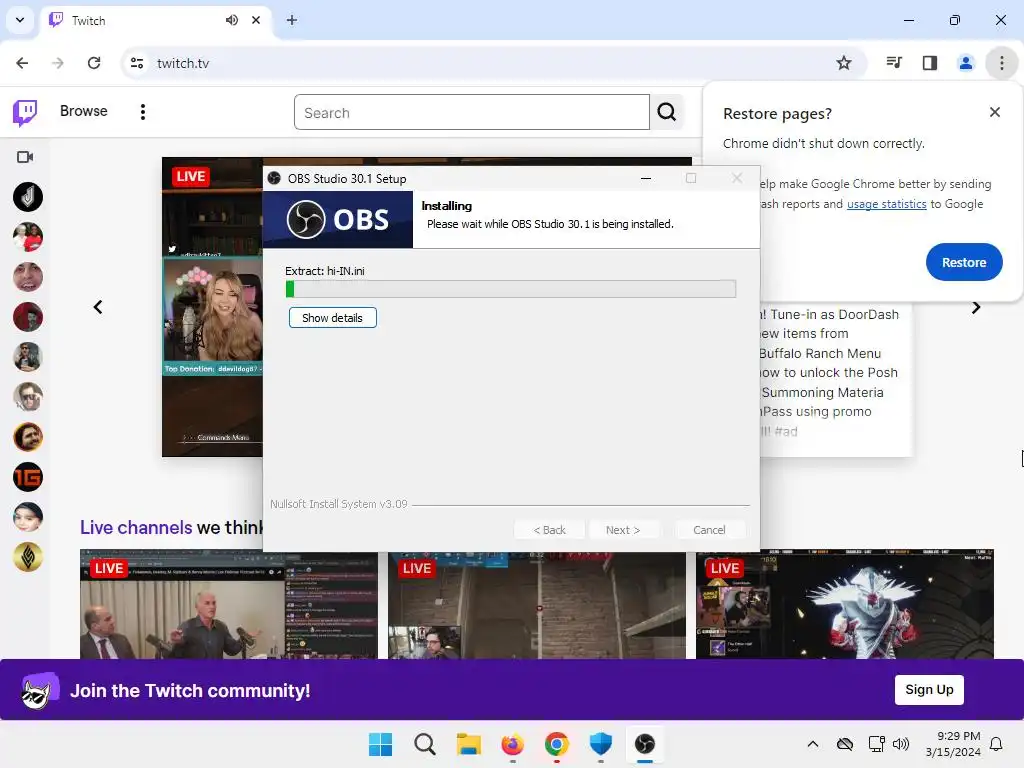Close the Restore pages popup

click(995, 112)
